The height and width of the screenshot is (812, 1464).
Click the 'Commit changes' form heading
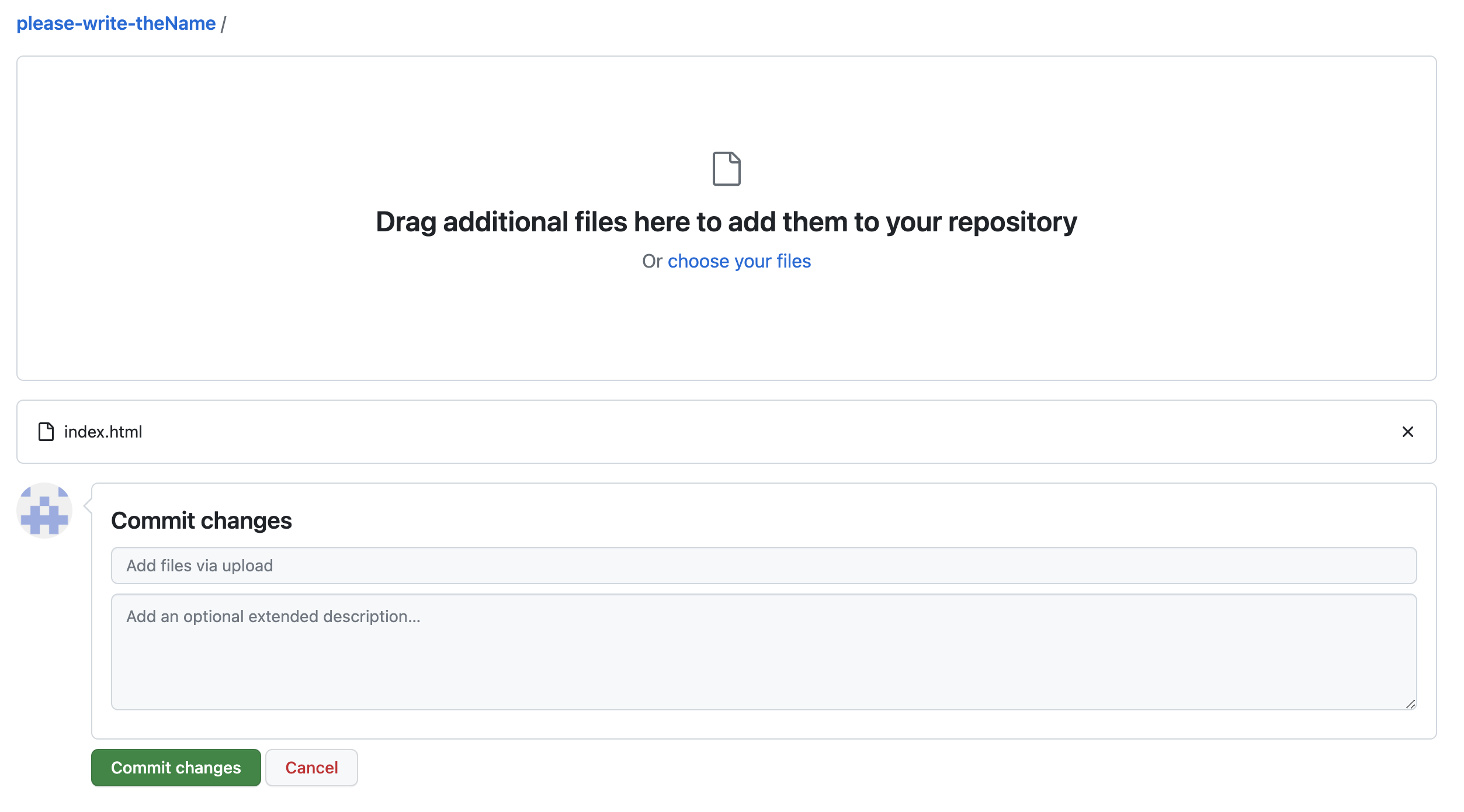point(201,520)
